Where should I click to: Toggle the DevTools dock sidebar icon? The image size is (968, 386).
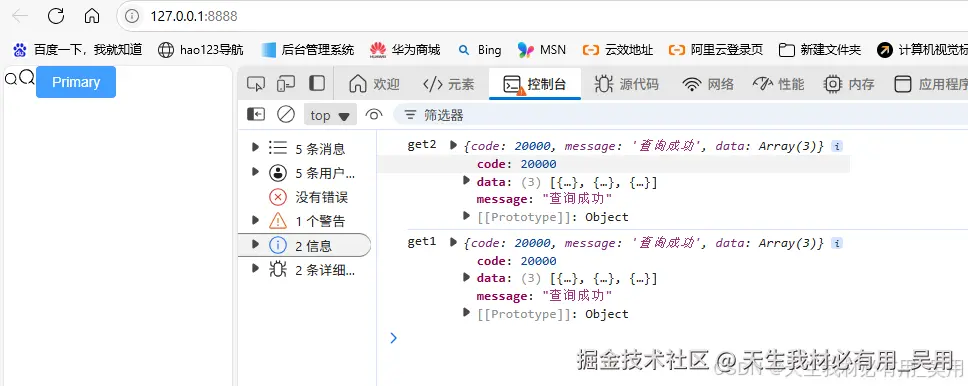pyautogui.click(x=317, y=84)
